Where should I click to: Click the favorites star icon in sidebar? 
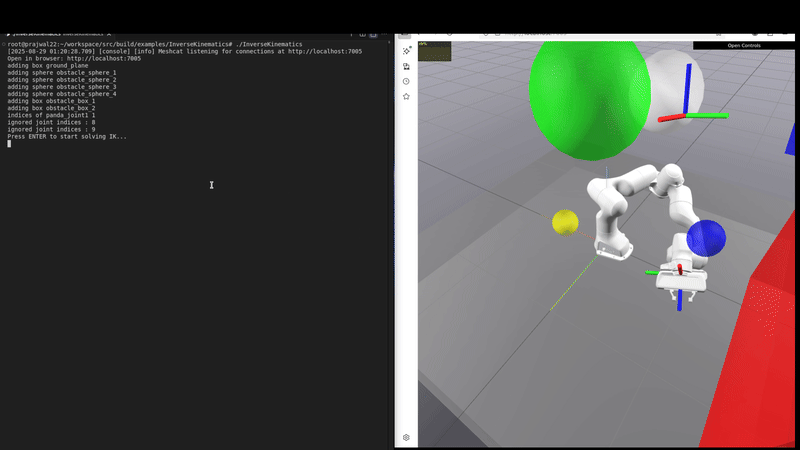click(x=406, y=97)
